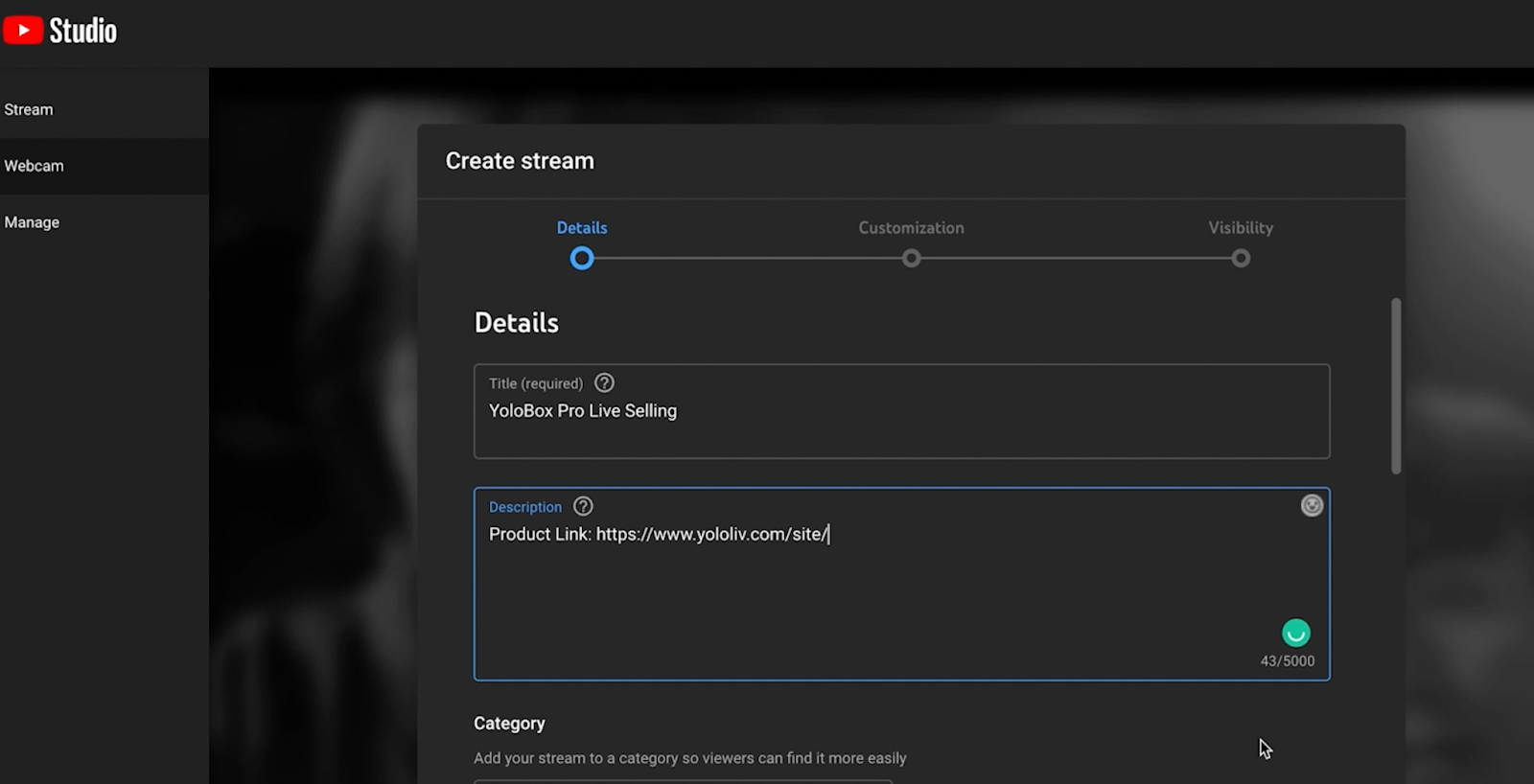Click the Details section heading
Viewport: 1534px width, 784px height.
tap(517, 323)
